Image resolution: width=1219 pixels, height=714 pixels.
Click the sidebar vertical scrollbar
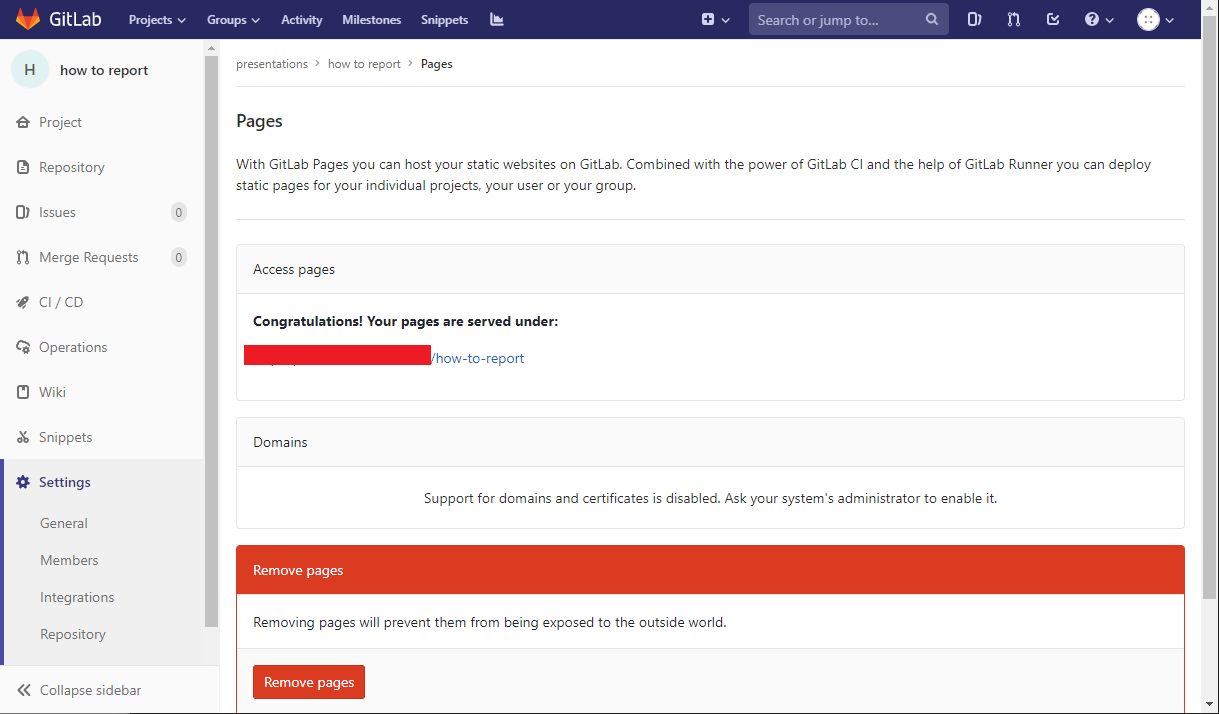pyautogui.click(x=211, y=340)
